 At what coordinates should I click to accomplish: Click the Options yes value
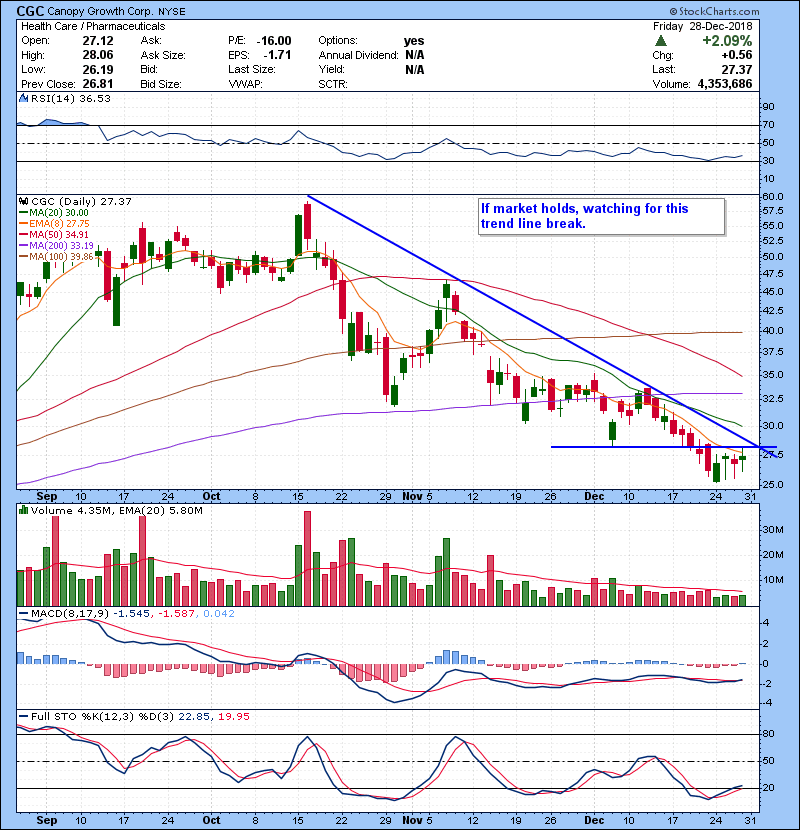[x=414, y=41]
